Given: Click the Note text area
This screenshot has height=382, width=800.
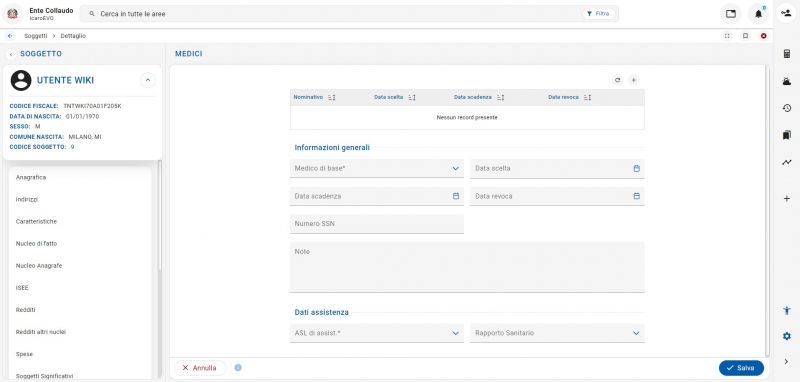Looking at the screenshot, I should [x=467, y=267].
